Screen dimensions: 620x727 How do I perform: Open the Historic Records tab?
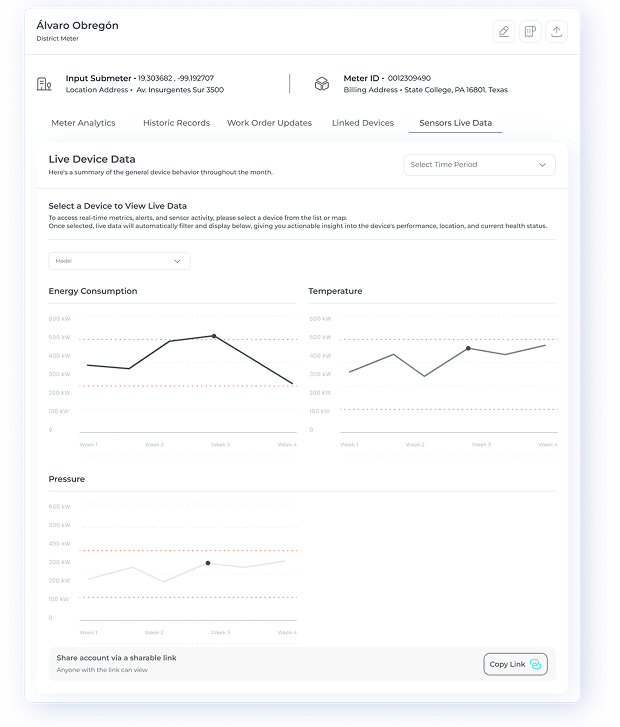pos(176,123)
